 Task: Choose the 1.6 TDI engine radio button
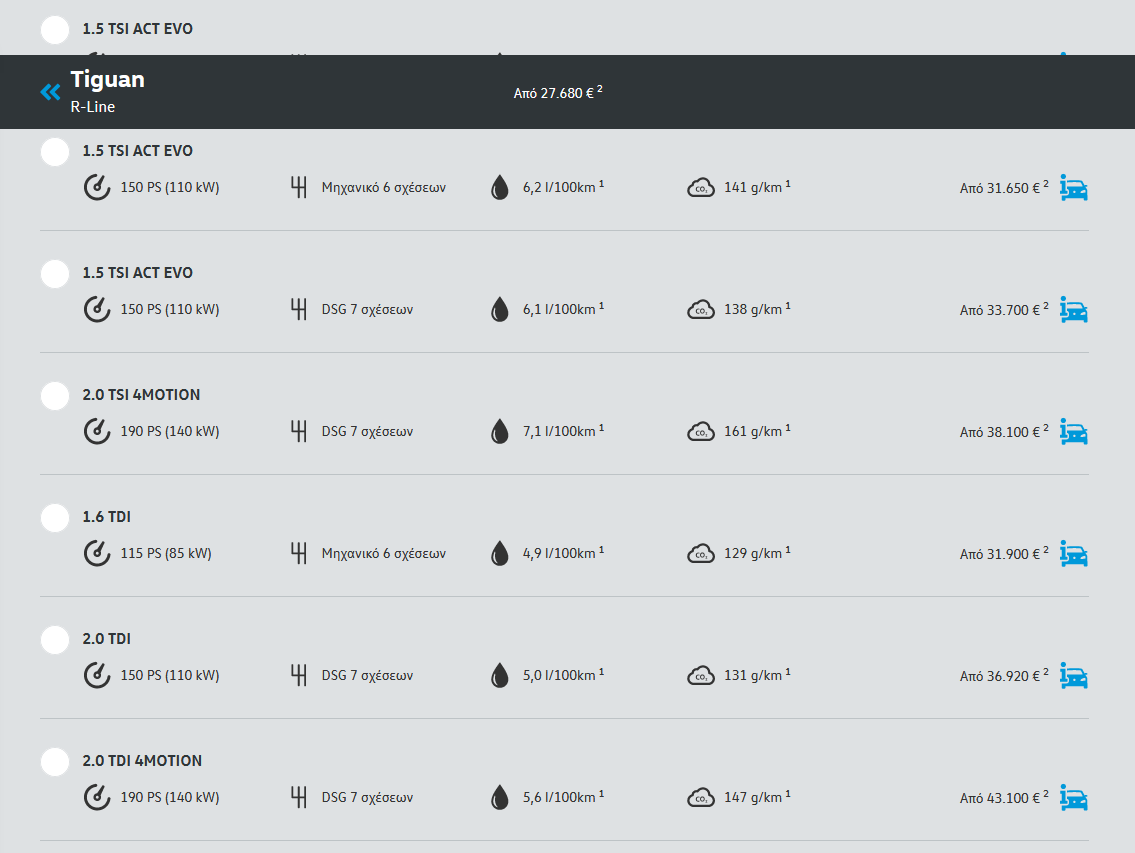pos(55,518)
